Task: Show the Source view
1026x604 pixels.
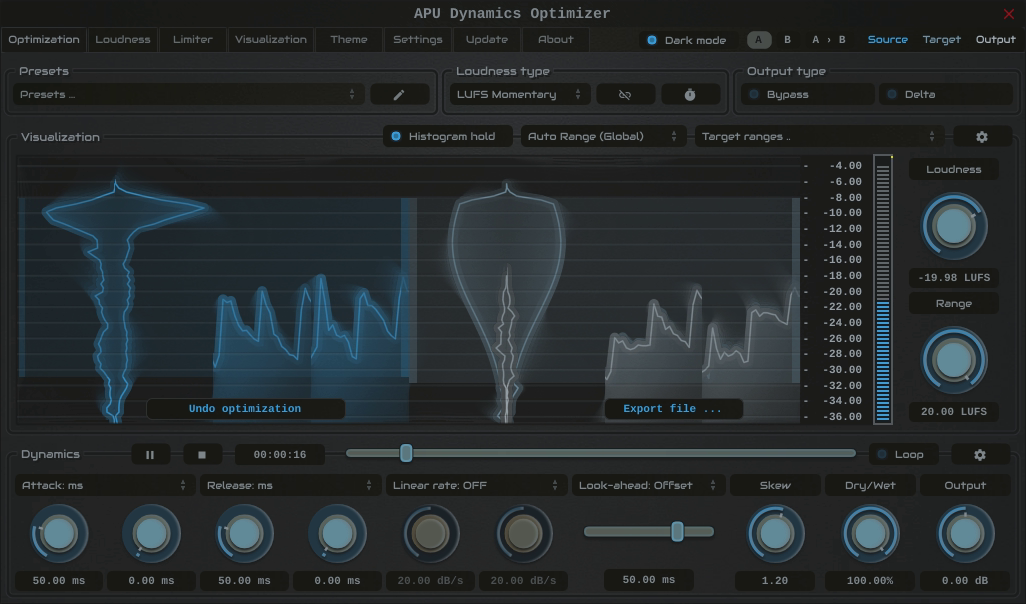Action: tap(887, 40)
